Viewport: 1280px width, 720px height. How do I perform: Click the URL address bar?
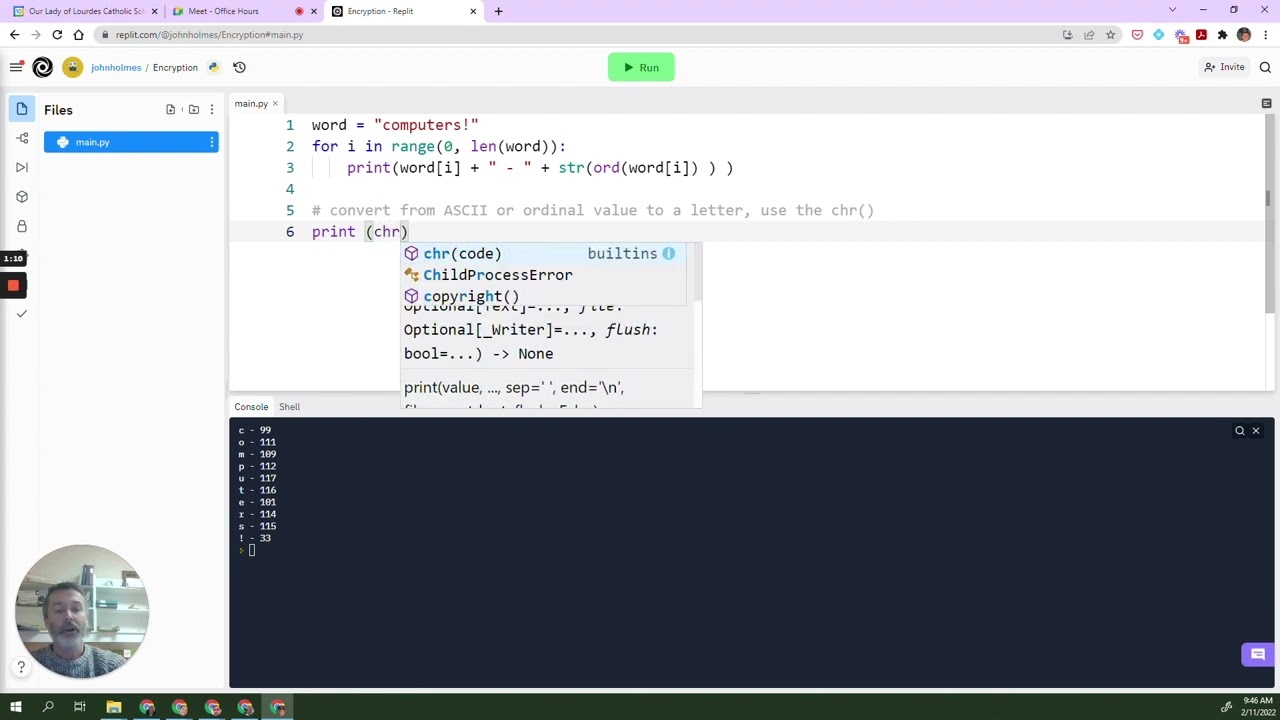point(580,35)
